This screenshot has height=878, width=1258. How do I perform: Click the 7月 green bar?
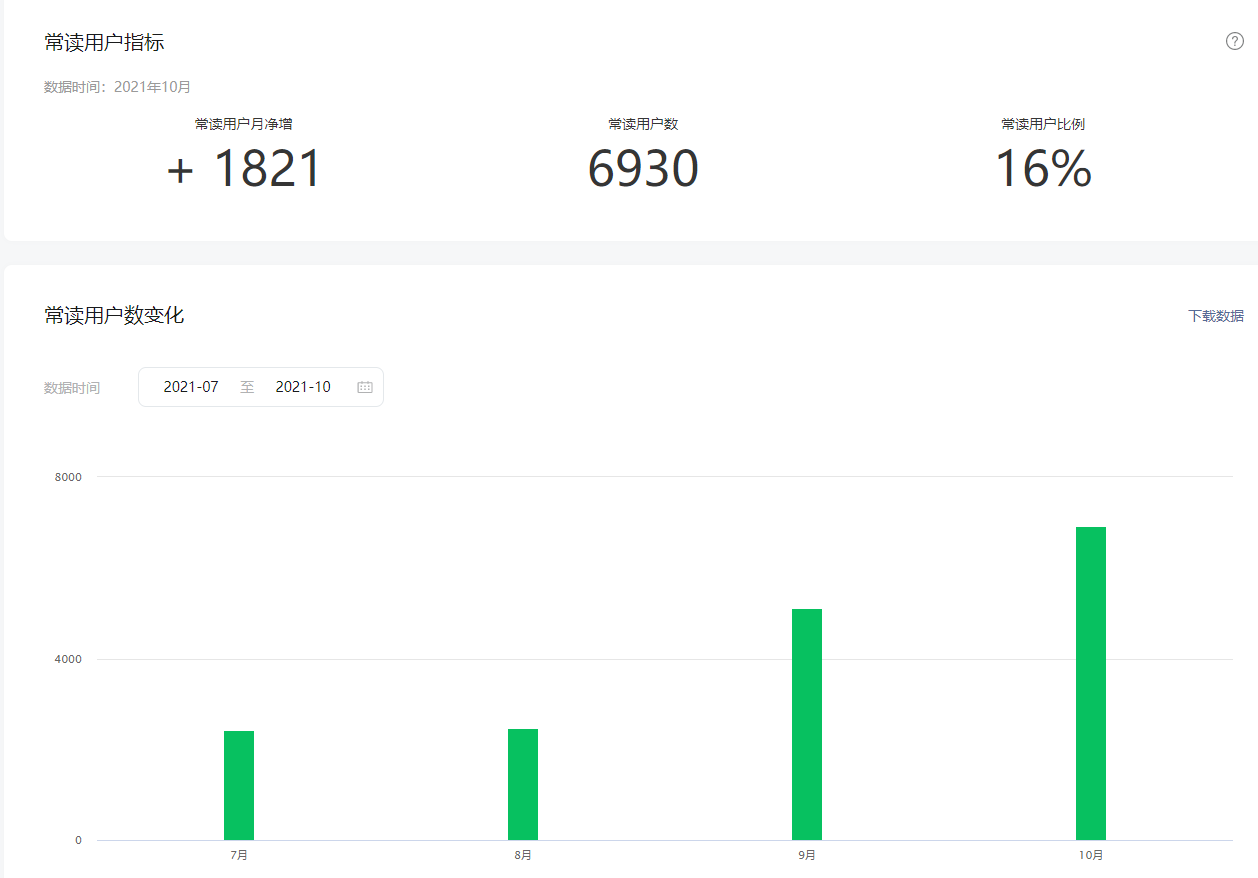pos(239,785)
